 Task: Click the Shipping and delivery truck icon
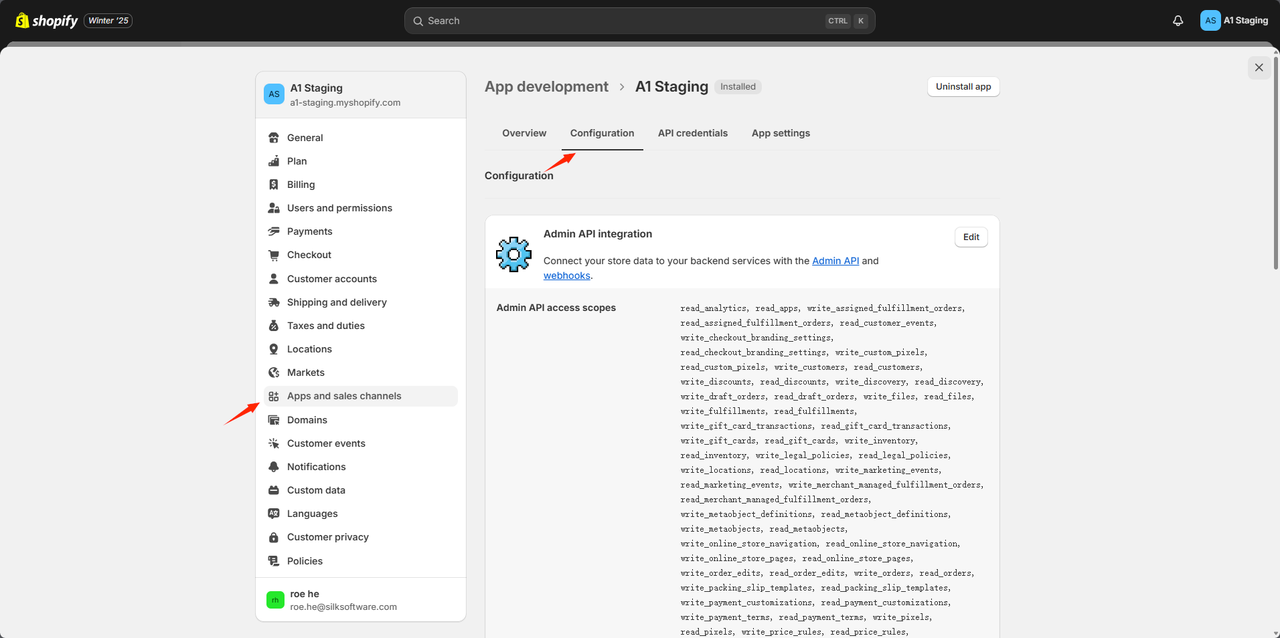(274, 302)
